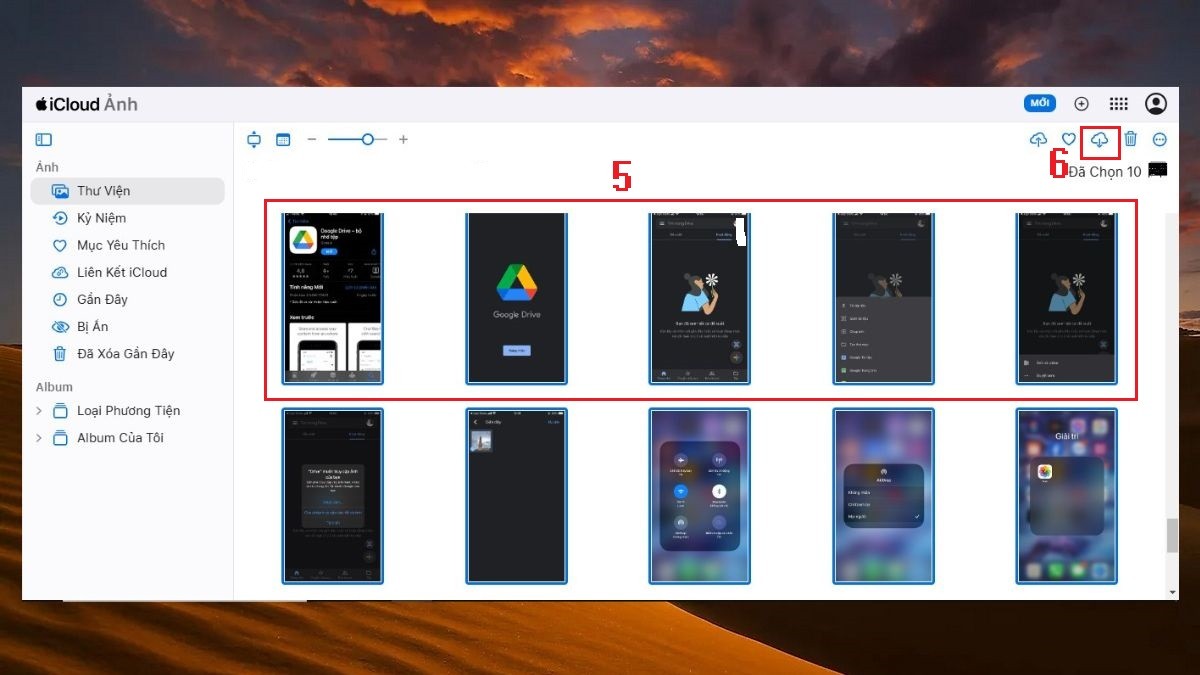Select the Google Drive logo screenshot thumbnail
The image size is (1200, 675).
(x=516, y=297)
